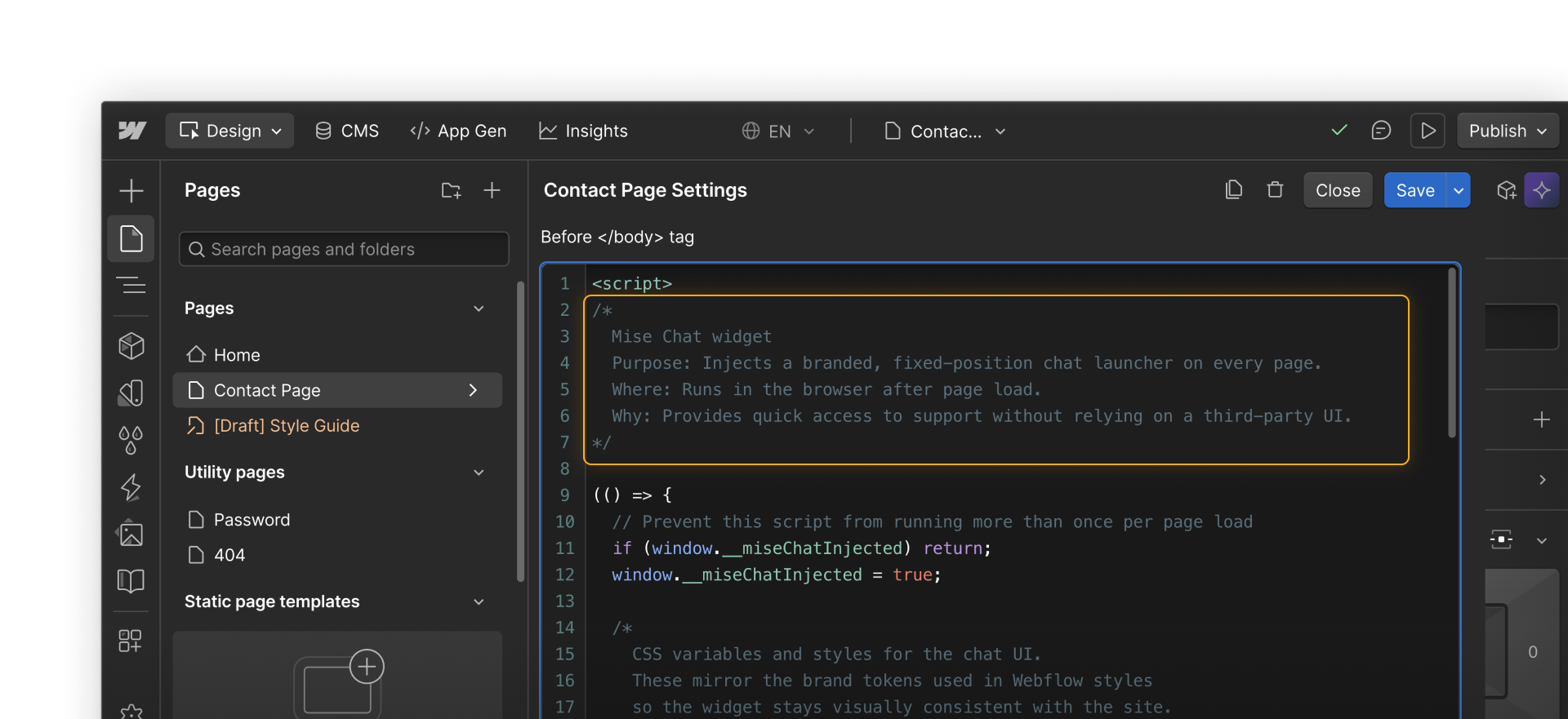The width and height of the screenshot is (1568, 719).
Task: Click the Webflow logo icon
Action: [x=131, y=131]
